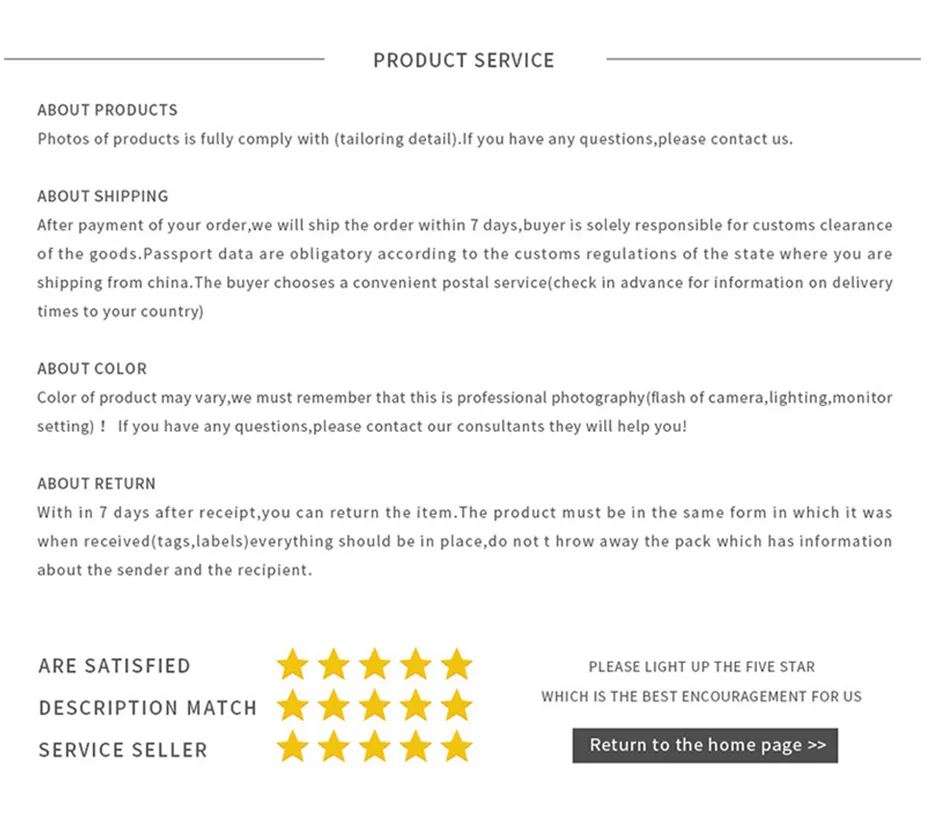
Task: Click the PLEASE LIGHT UP THE FIVE STAR text
Action: click(x=702, y=667)
